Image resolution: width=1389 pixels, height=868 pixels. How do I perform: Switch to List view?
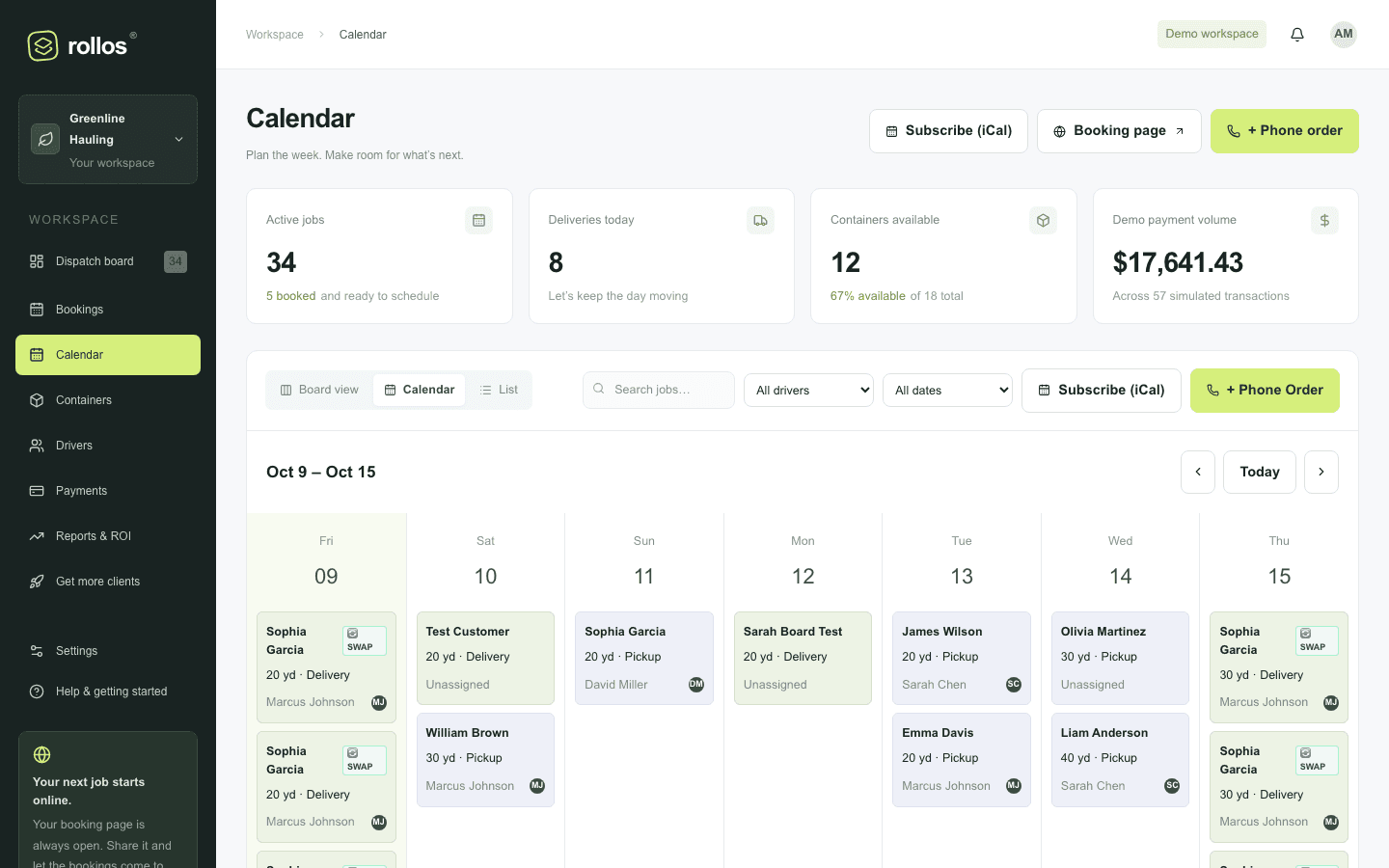pyautogui.click(x=499, y=390)
